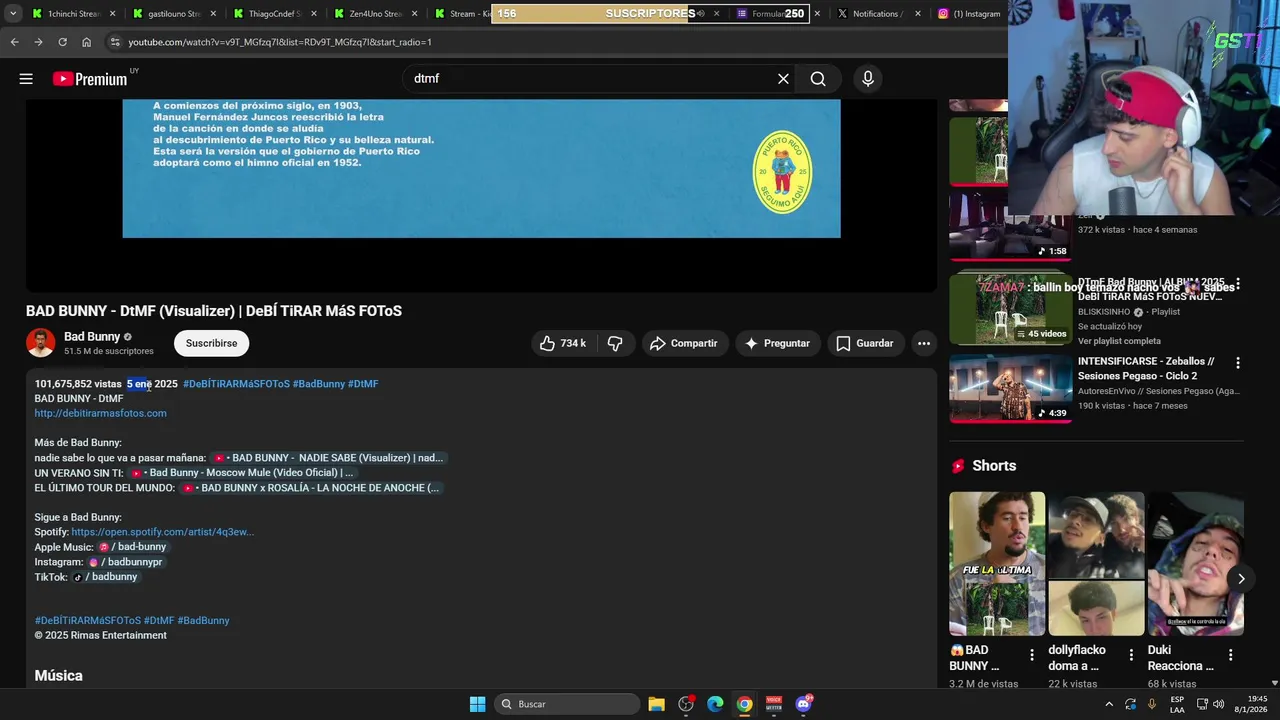
Task: Open OBS Studio taskbar icon
Action: [686, 704]
